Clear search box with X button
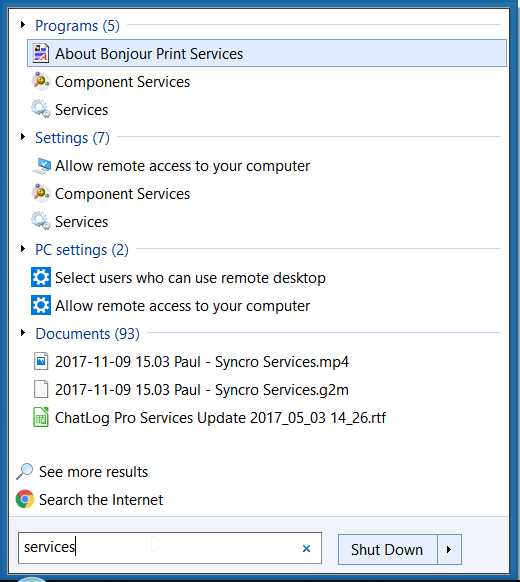Screen dimensions: 520x582 click(x=306, y=548)
